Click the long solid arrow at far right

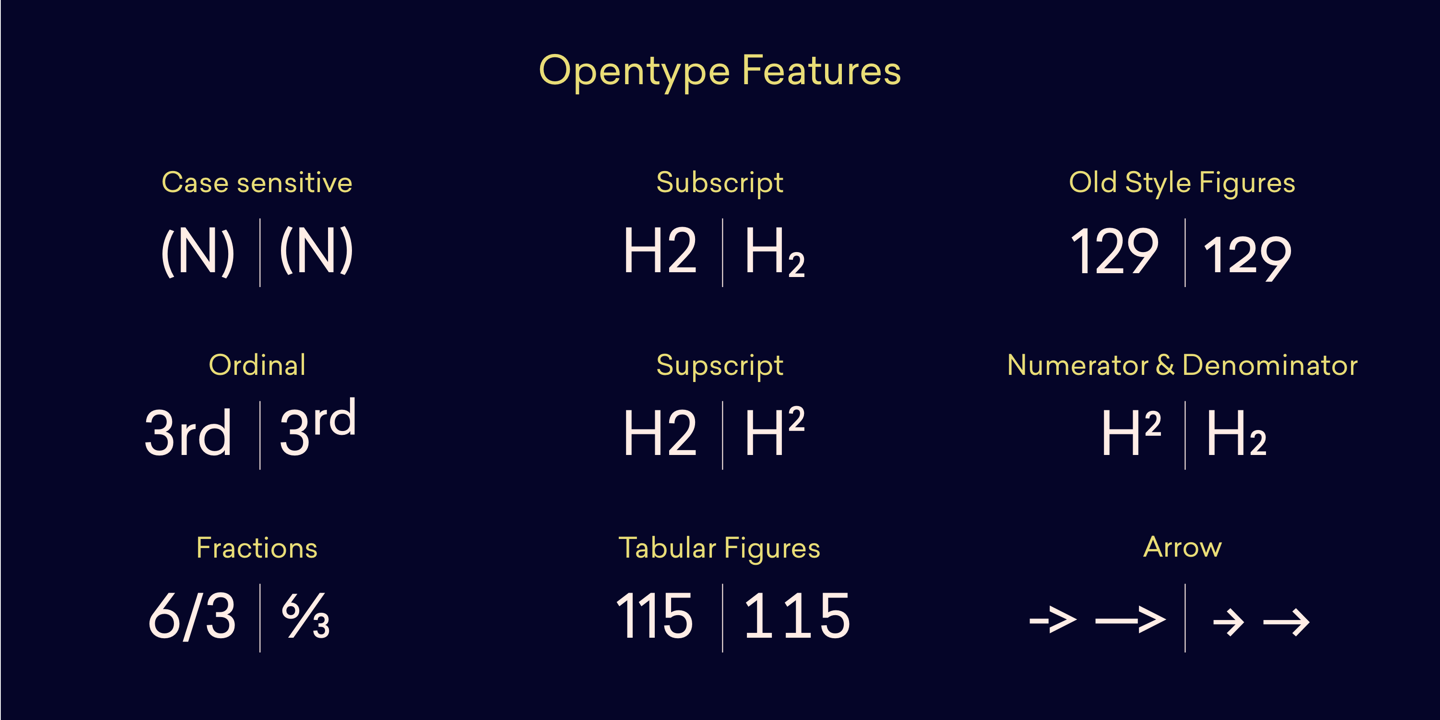(x=1286, y=623)
